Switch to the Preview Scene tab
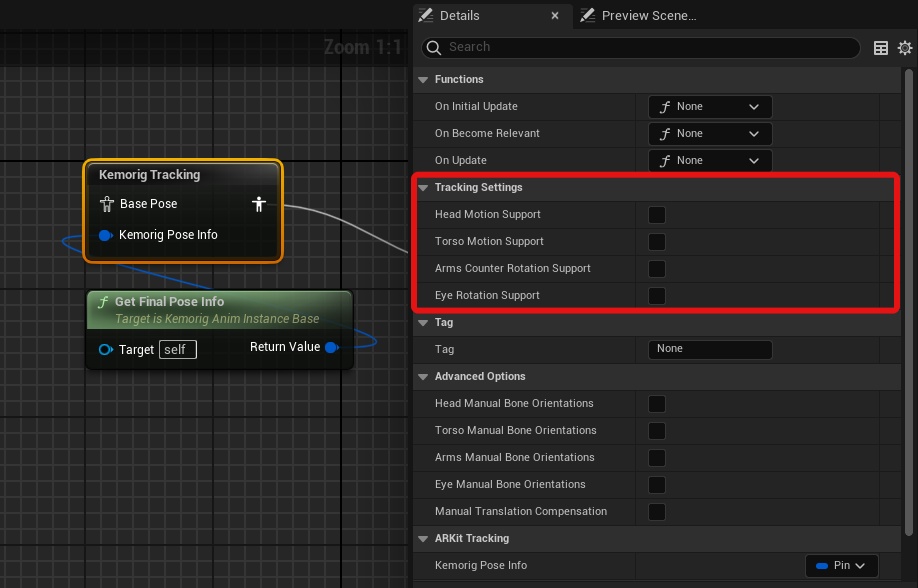Image resolution: width=918 pixels, height=588 pixels. click(639, 15)
